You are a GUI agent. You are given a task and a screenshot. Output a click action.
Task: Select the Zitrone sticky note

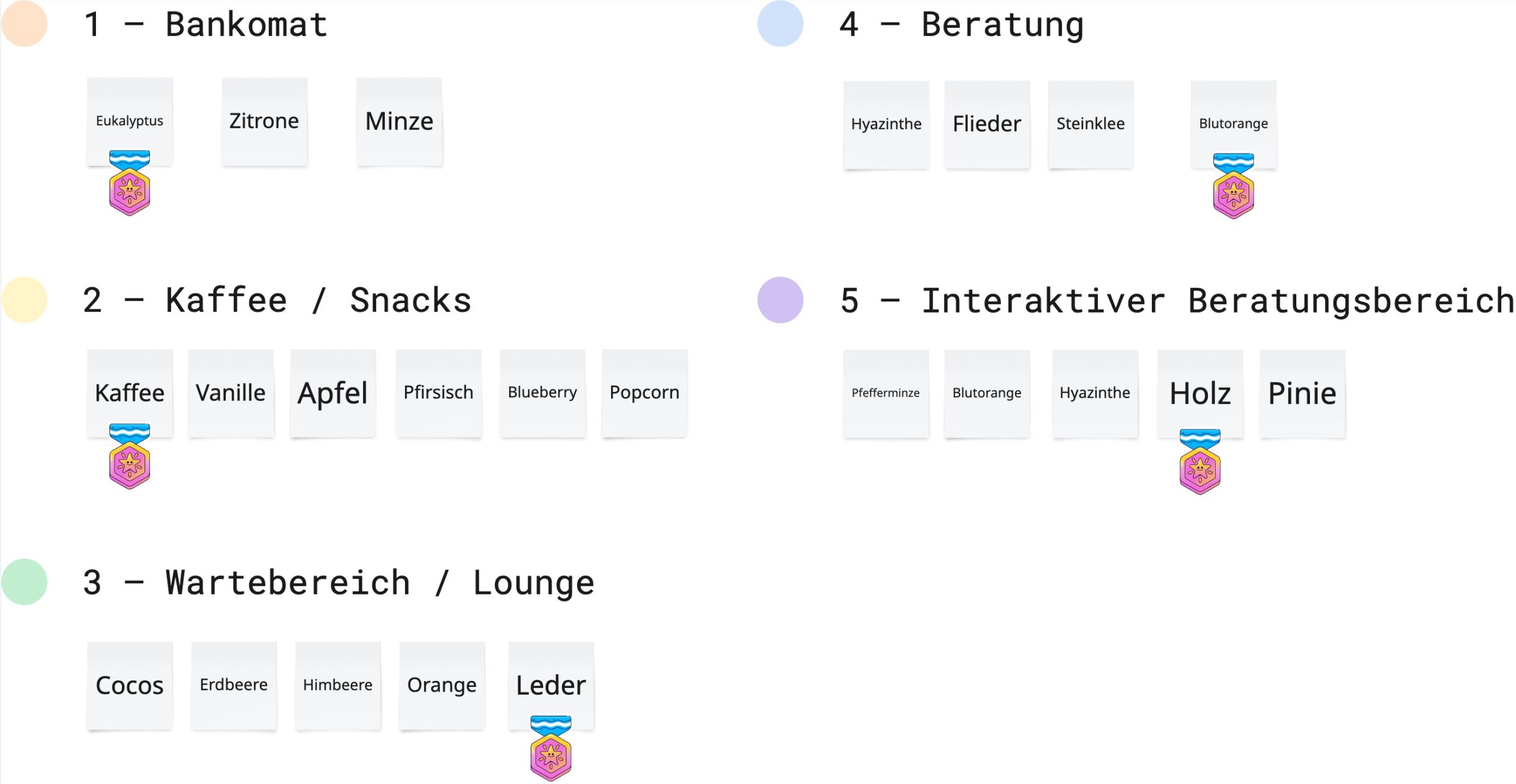coord(264,121)
